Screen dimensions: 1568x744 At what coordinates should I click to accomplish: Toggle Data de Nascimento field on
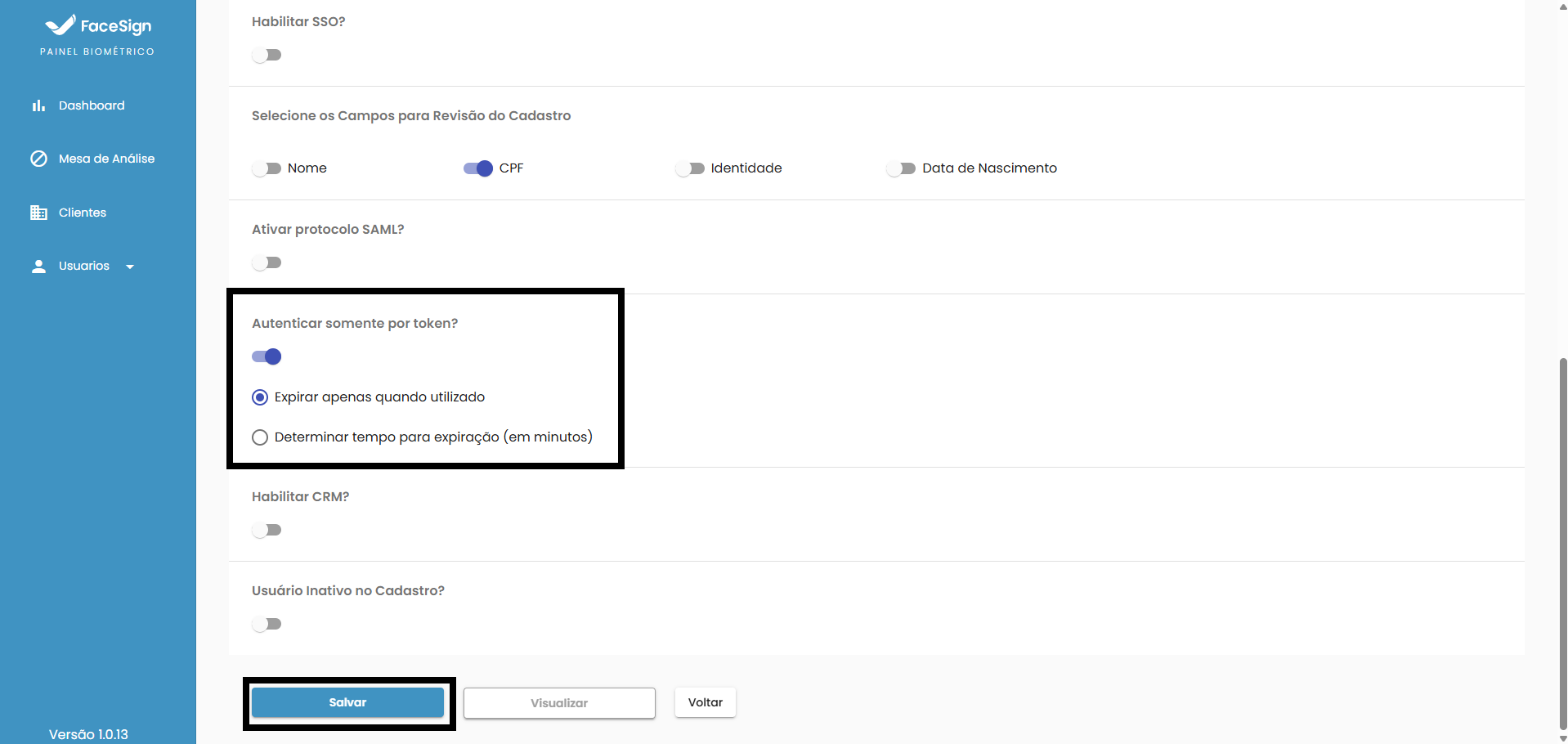[901, 168]
